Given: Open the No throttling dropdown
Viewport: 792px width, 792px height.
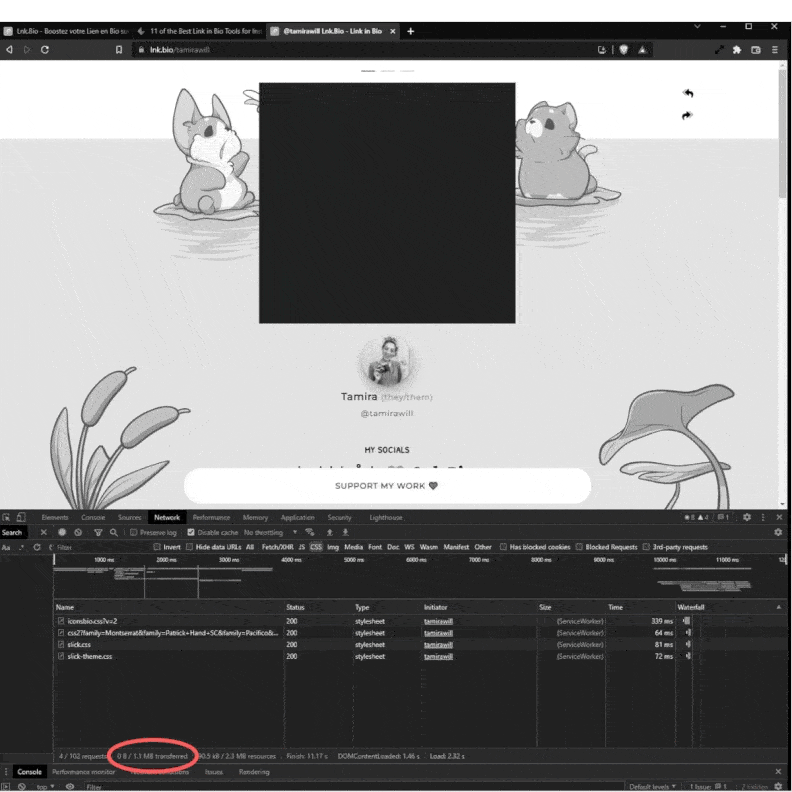Looking at the screenshot, I should coord(270,532).
